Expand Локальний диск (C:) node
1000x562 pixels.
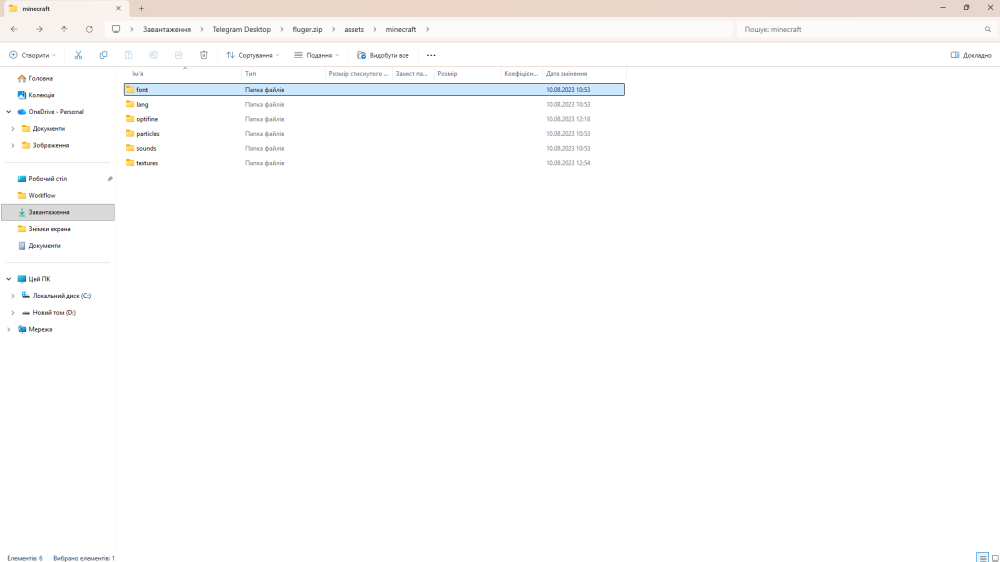[13, 296]
